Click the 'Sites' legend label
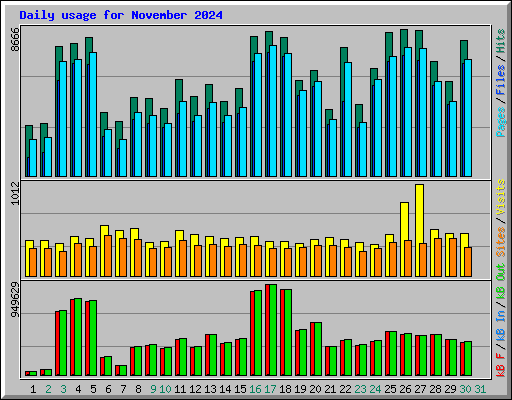This screenshot has width=512, height=400. click(501, 242)
